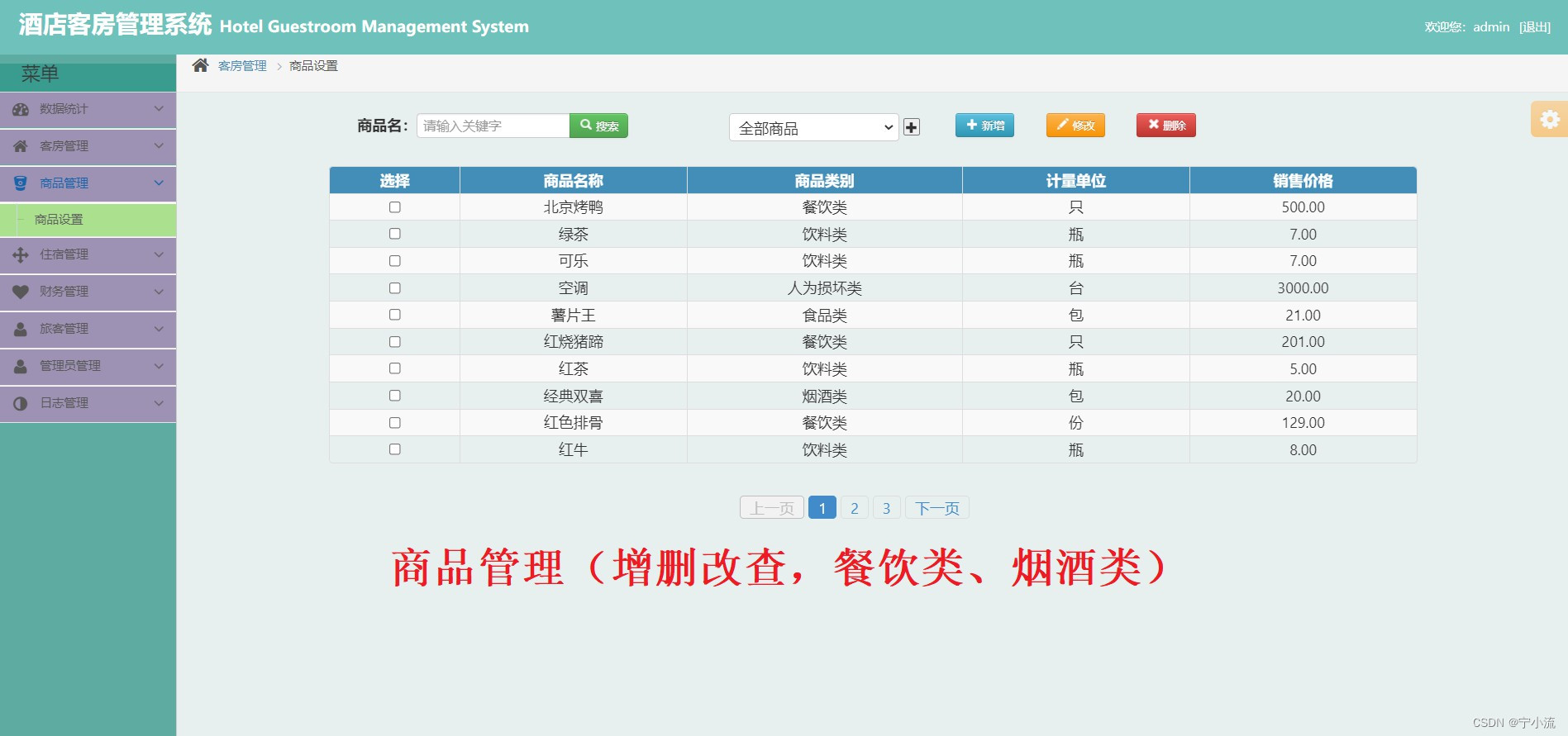Click the 数据统计 dashboard icon
The height and width of the screenshot is (736, 1568).
click(x=21, y=109)
